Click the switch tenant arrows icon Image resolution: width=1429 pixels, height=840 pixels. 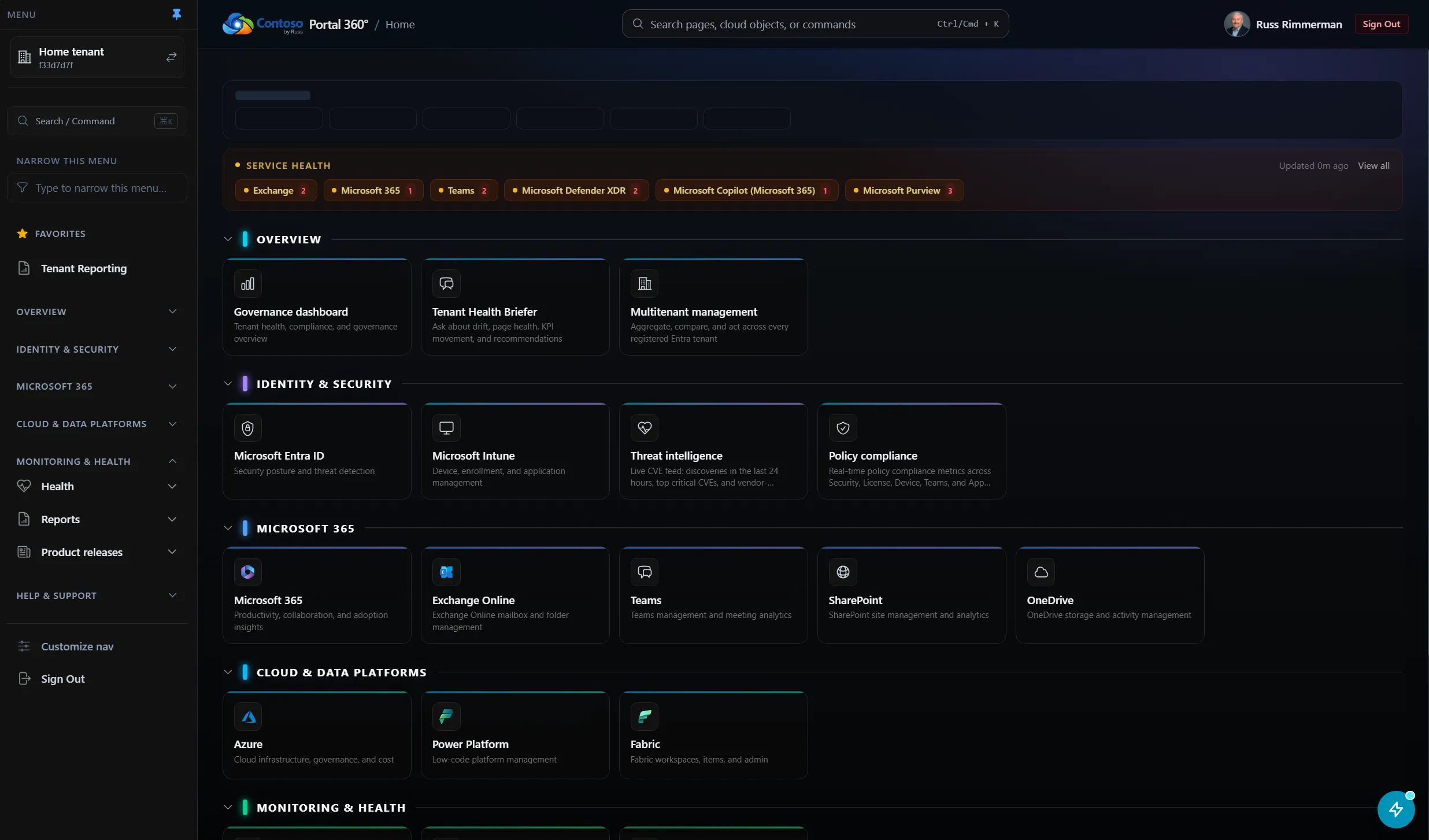click(171, 57)
